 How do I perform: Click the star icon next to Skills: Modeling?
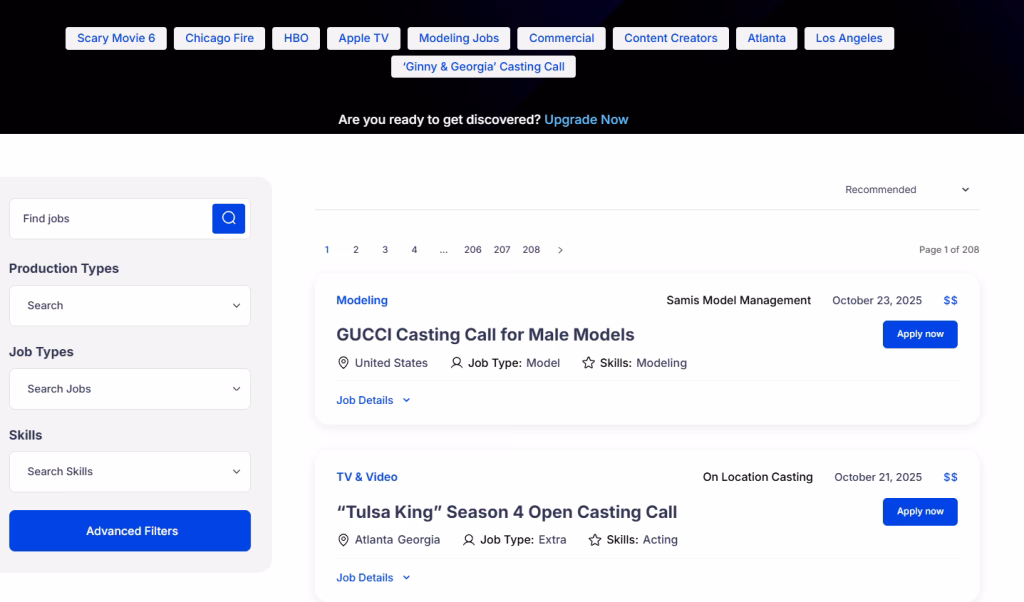click(588, 363)
